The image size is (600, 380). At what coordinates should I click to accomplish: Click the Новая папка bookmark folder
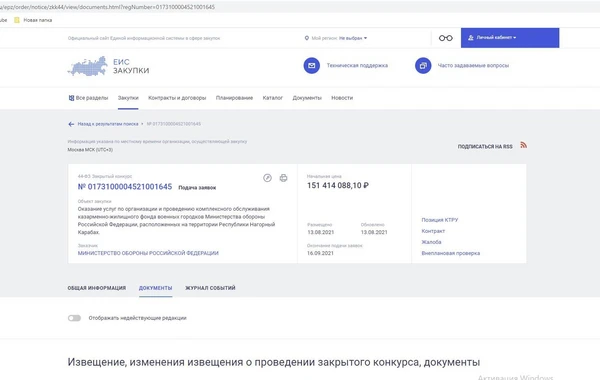click(33, 20)
